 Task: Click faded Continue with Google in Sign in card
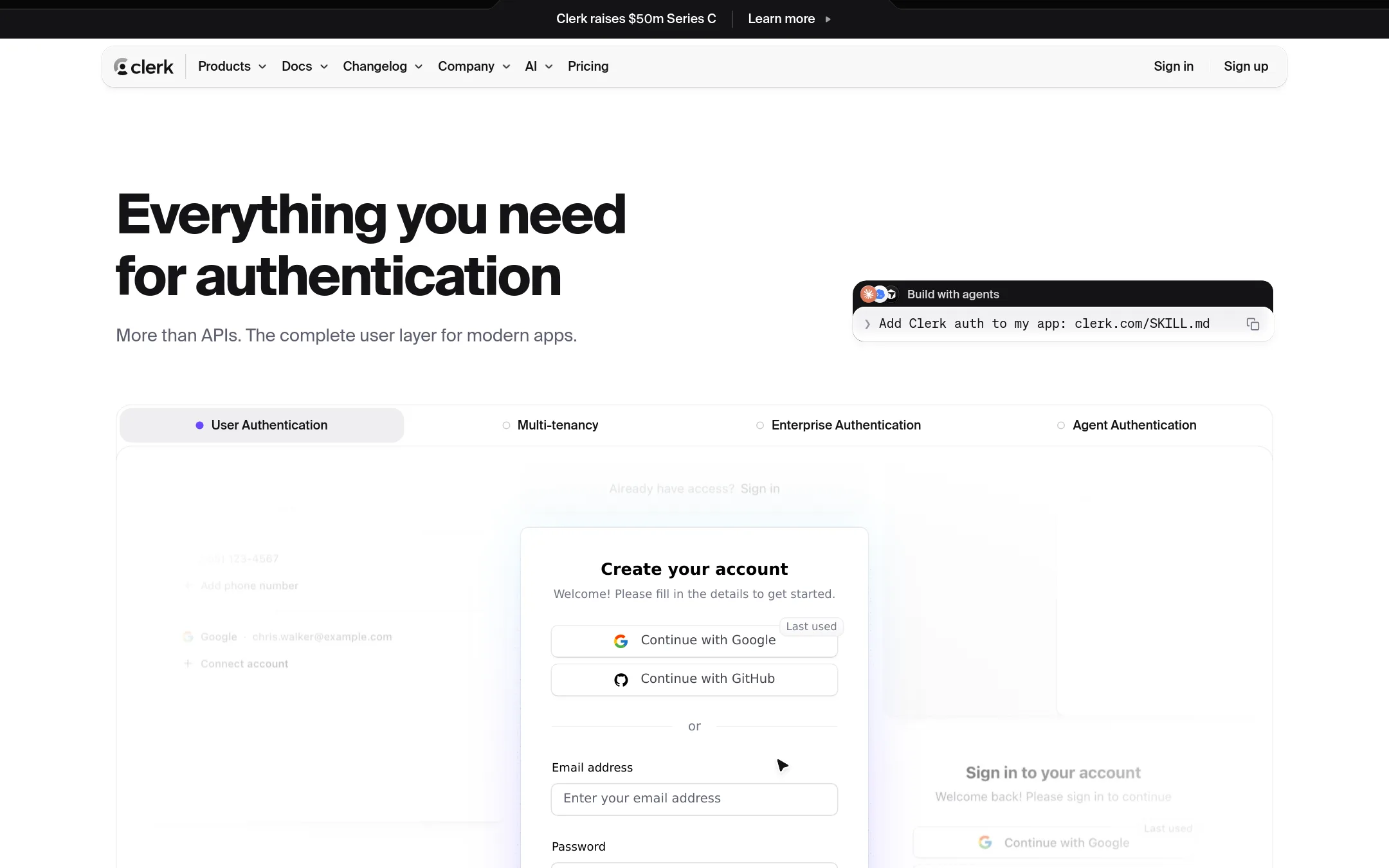[1053, 842]
